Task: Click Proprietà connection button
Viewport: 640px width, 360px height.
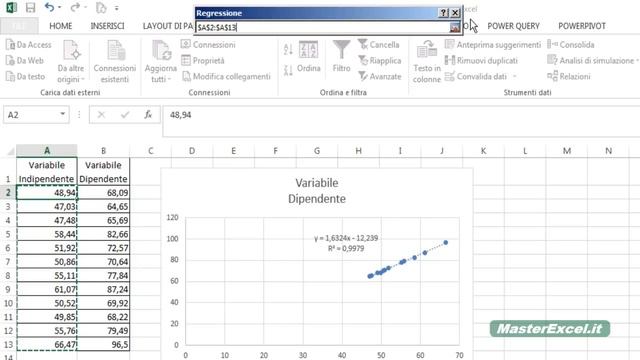Action: [x=203, y=60]
